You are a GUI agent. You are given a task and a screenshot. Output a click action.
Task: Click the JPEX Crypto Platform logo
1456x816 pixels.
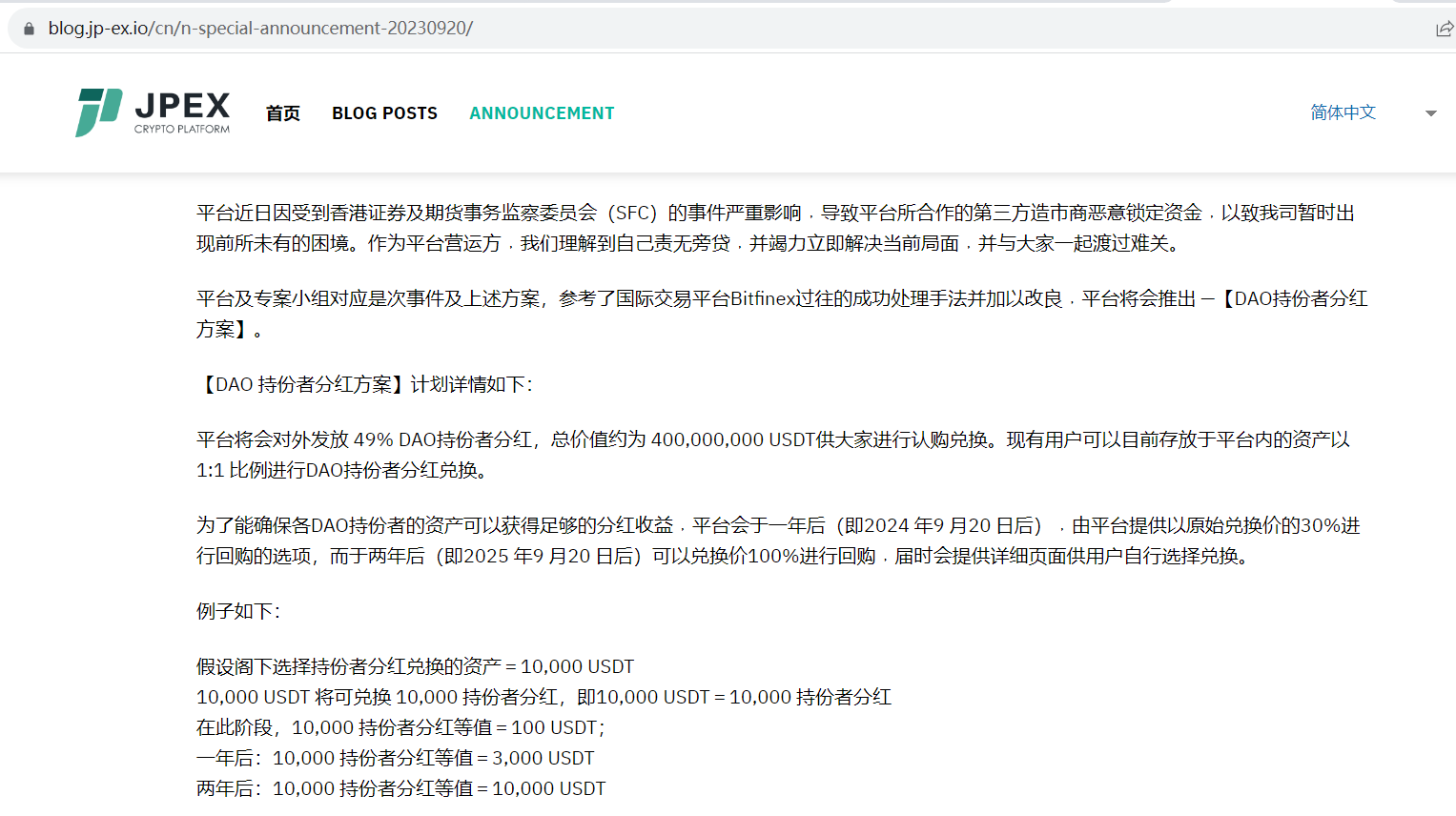pyautogui.click(x=153, y=112)
